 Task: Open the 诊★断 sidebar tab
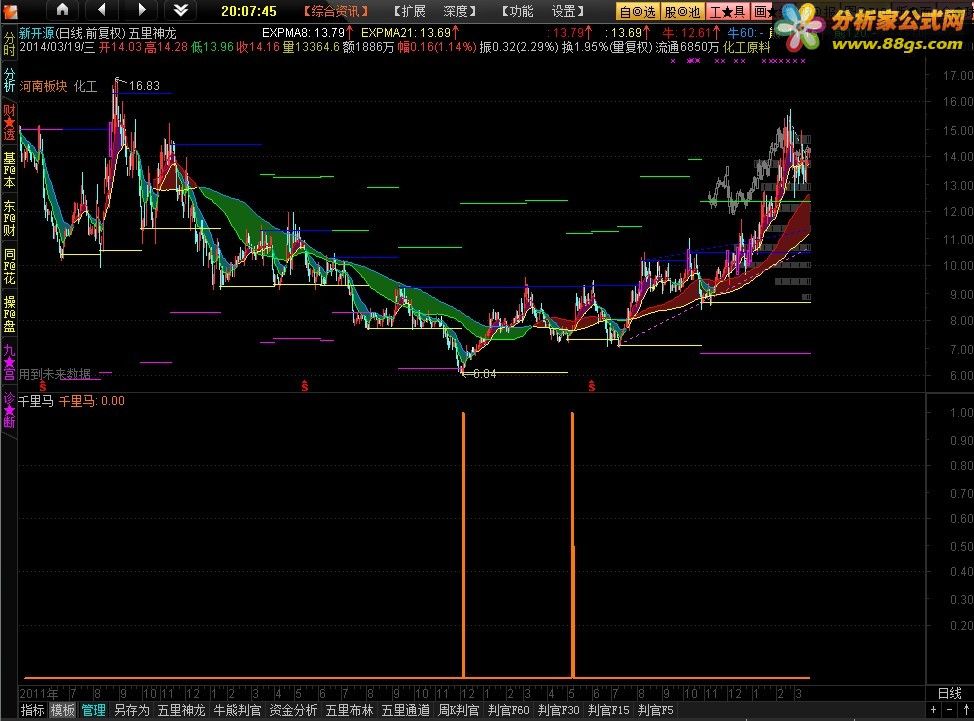(9, 410)
